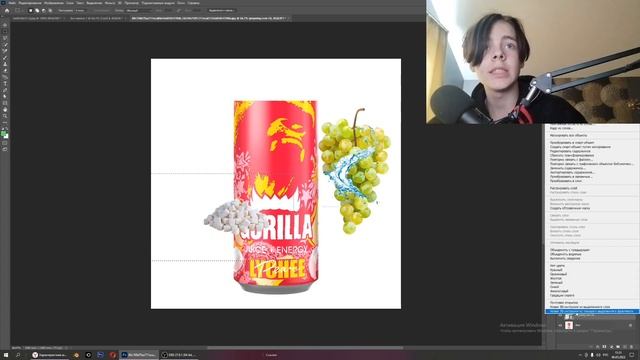Select the Hand tool
This screenshot has height=360, width=640.
coord(5,109)
